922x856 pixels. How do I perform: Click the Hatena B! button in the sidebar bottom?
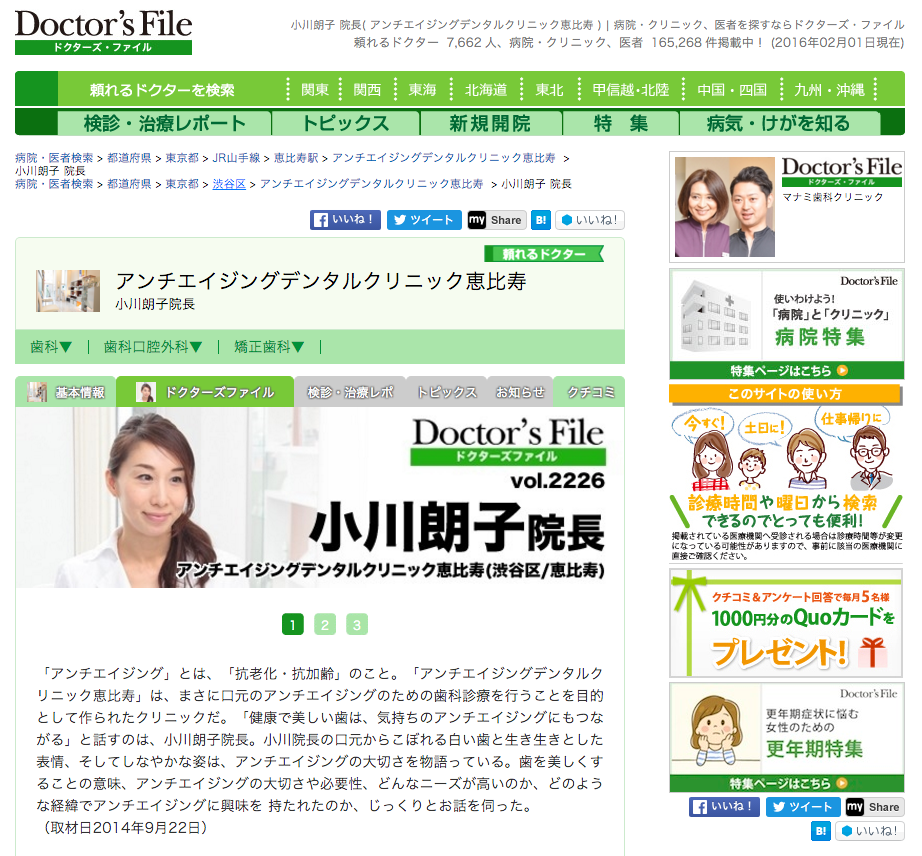[x=821, y=831]
